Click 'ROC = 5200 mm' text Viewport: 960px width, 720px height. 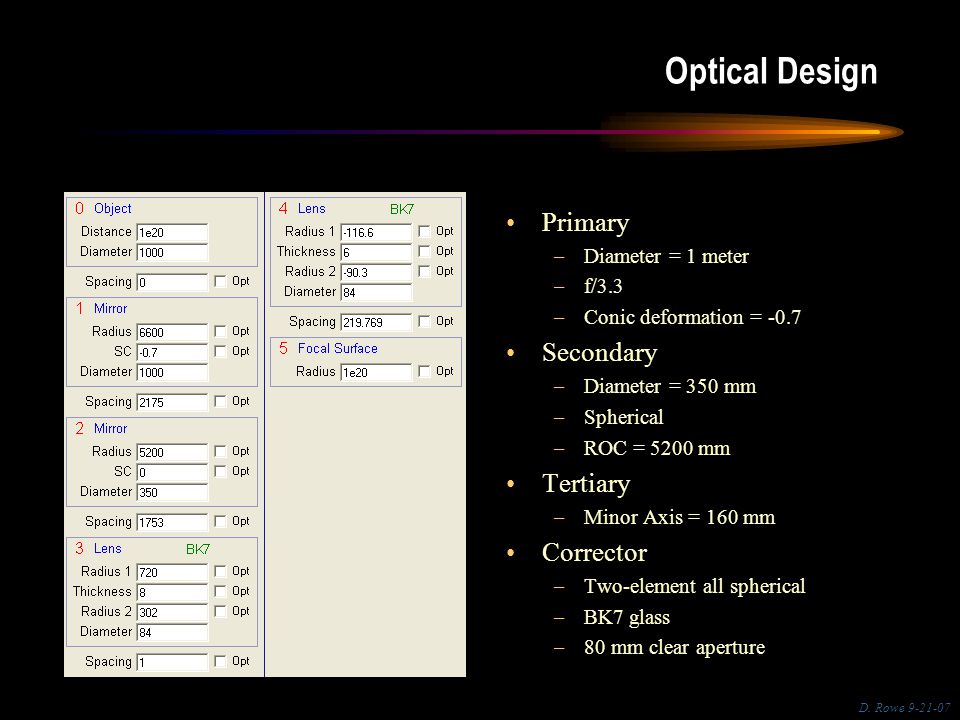click(657, 448)
